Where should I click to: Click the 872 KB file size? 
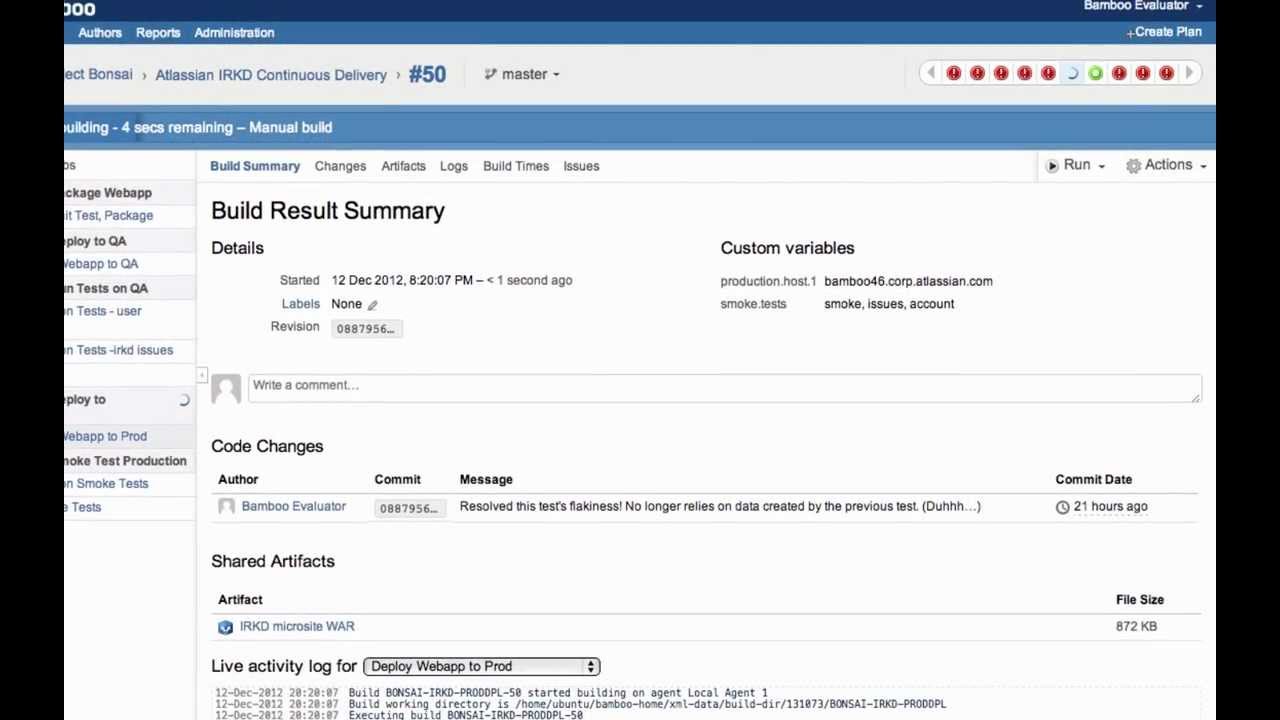[1136, 626]
